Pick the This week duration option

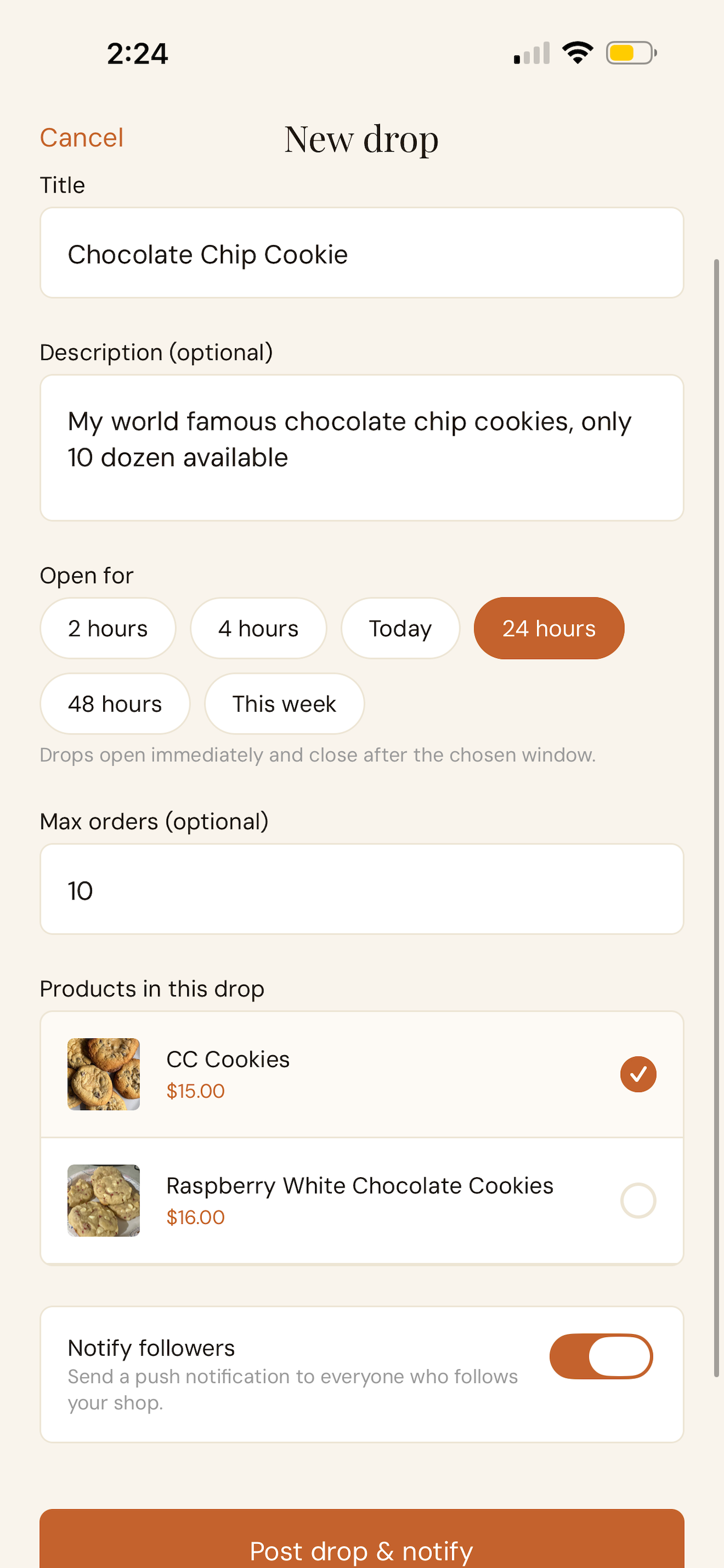284,703
